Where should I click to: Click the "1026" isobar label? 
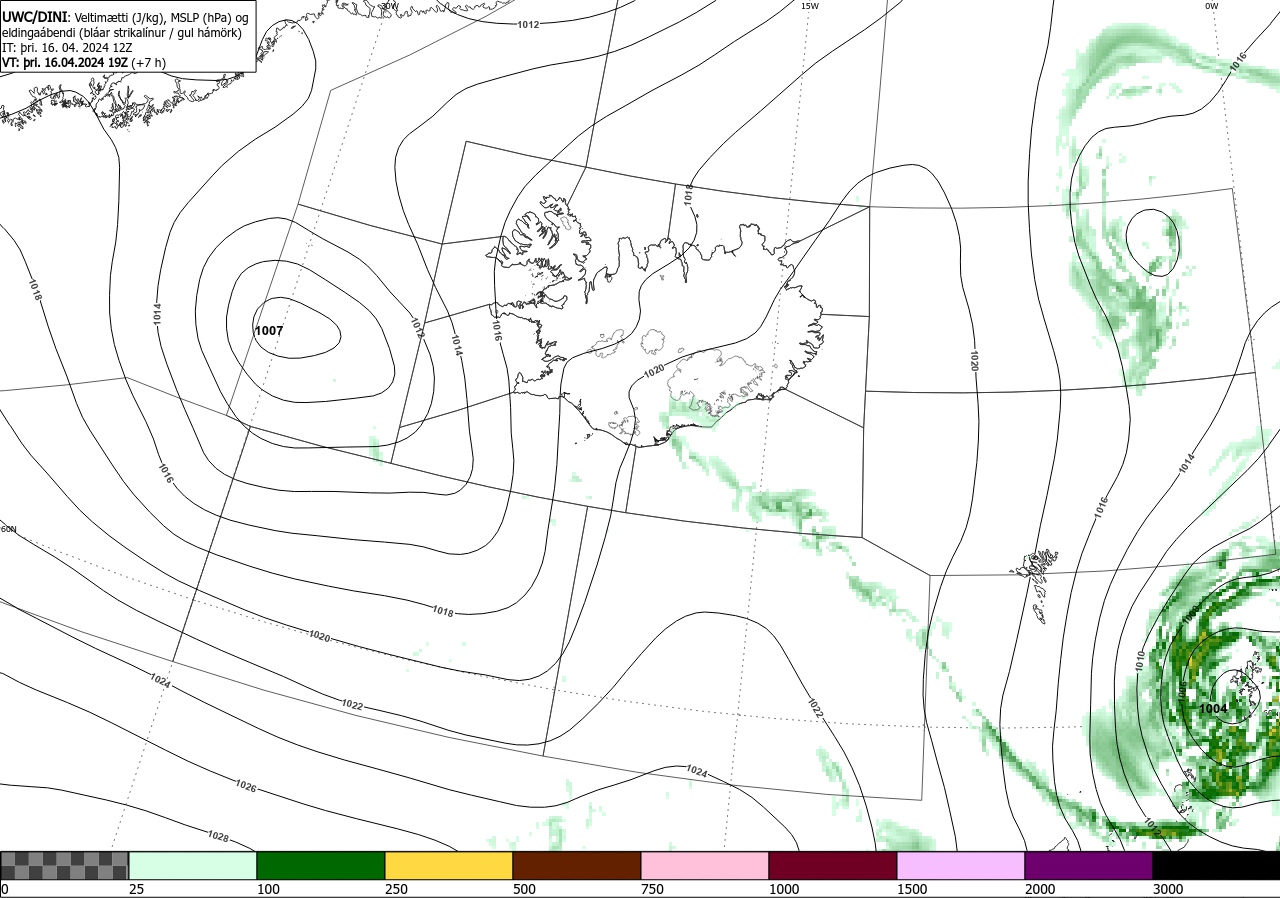[246, 787]
